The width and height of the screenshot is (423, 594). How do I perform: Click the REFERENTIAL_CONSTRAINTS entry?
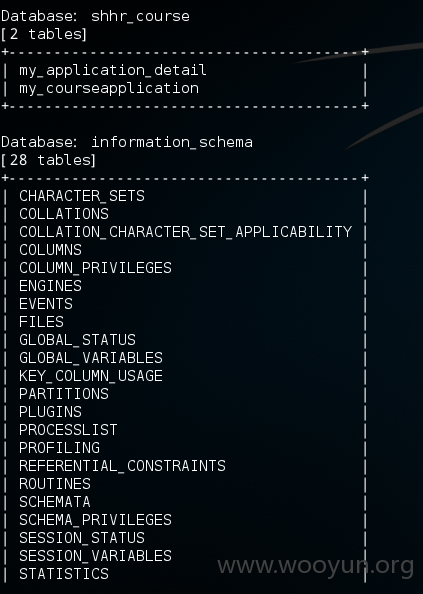122,466
